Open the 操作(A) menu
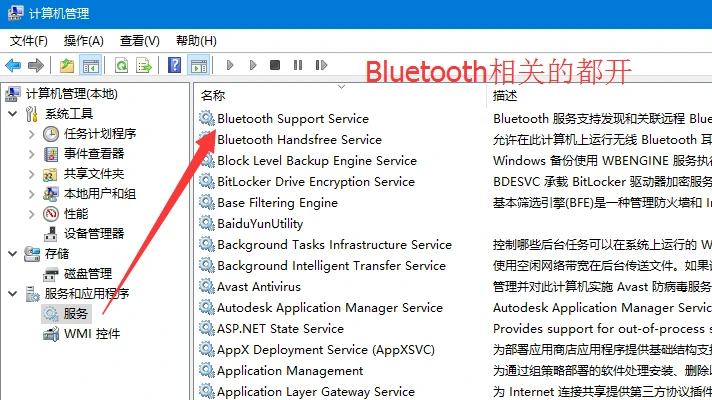The width and height of the screenshot is (712, 400). click(x=84, y=41)
